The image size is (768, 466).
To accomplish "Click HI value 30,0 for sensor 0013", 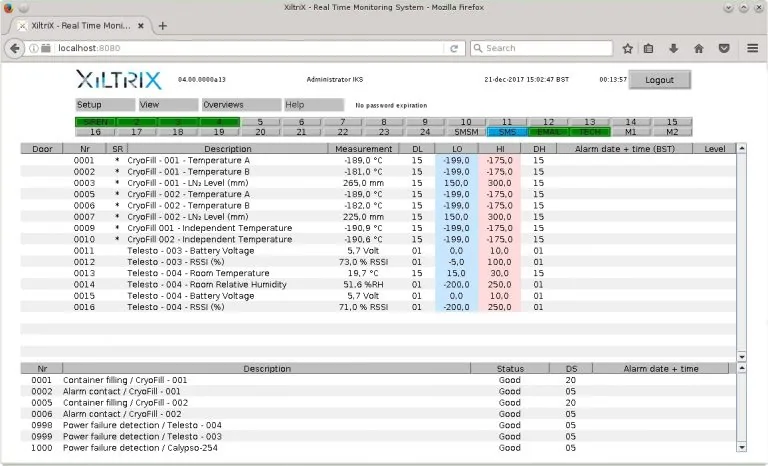I will click(x=499, y=273).
